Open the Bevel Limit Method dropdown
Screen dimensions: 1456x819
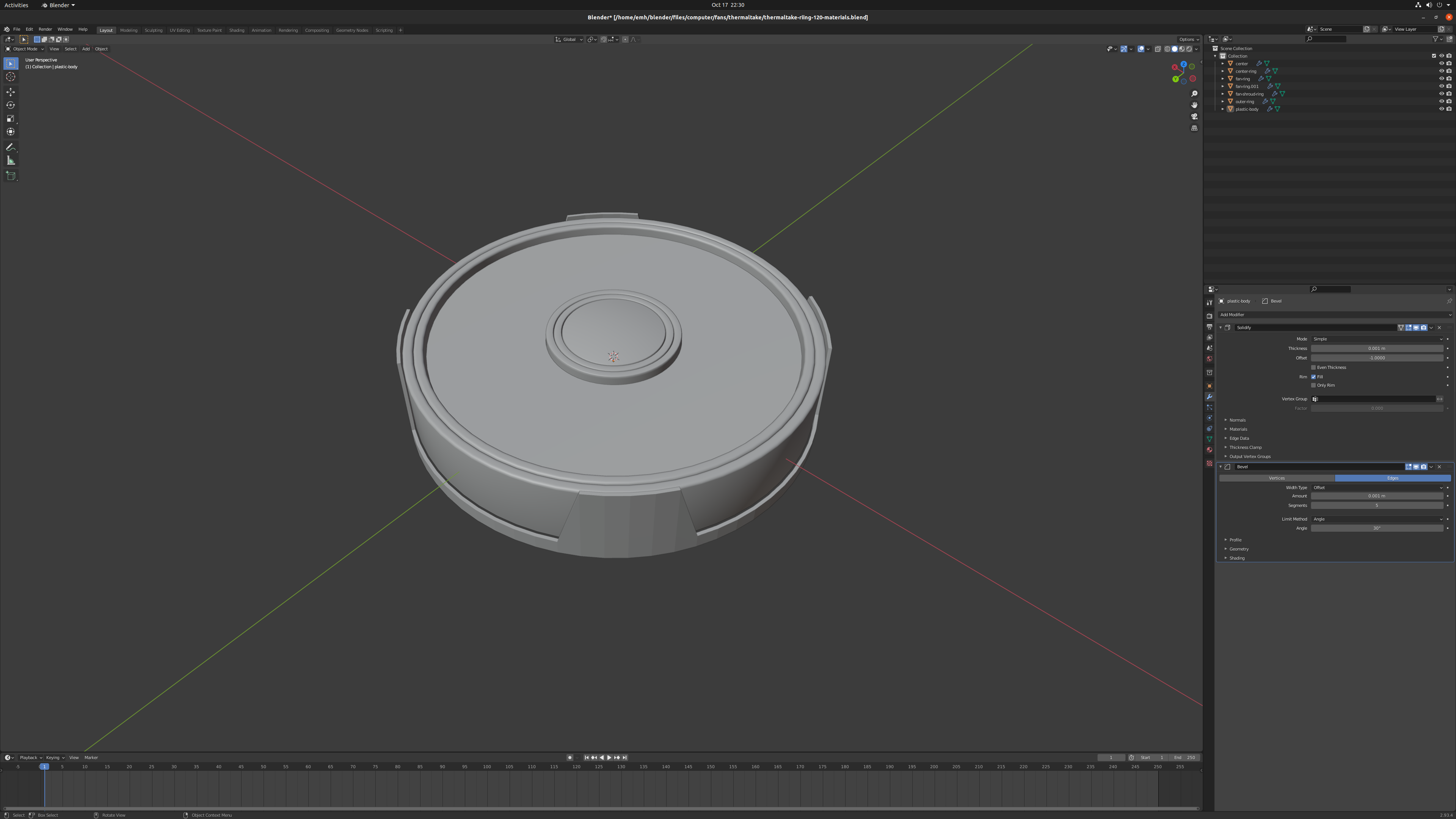pyautogui.click(x=1378, y=519)
